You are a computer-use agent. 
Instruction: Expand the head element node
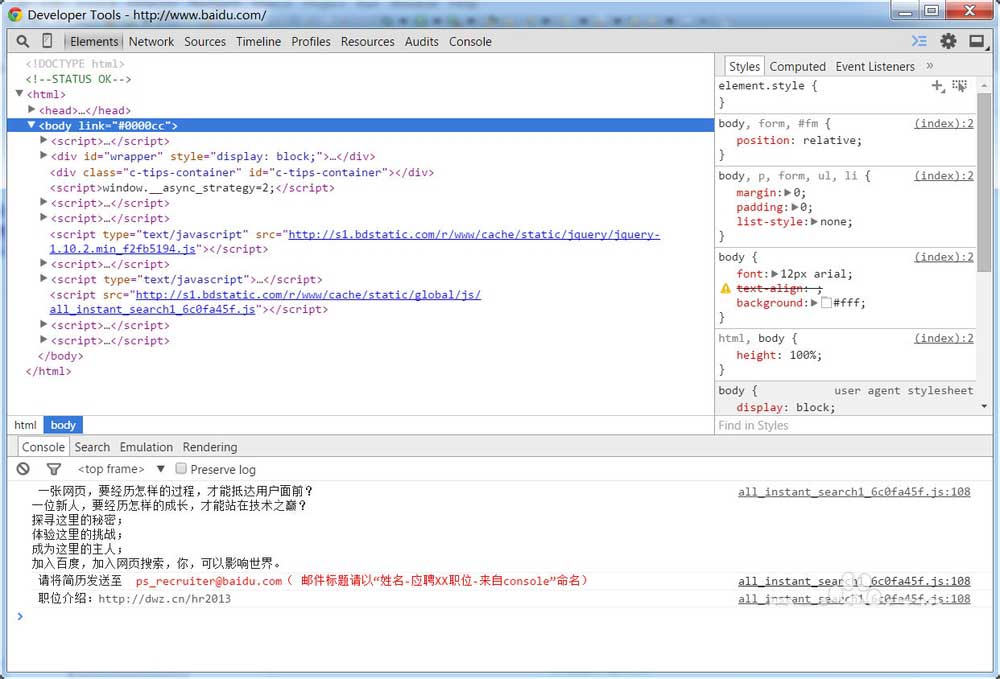tap(31, 110)
